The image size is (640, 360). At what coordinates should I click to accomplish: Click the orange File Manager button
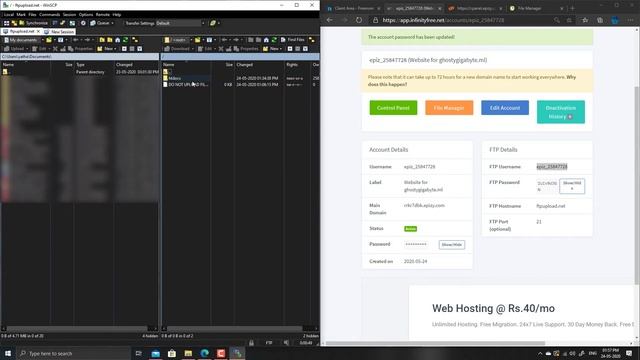pos(449,108)
